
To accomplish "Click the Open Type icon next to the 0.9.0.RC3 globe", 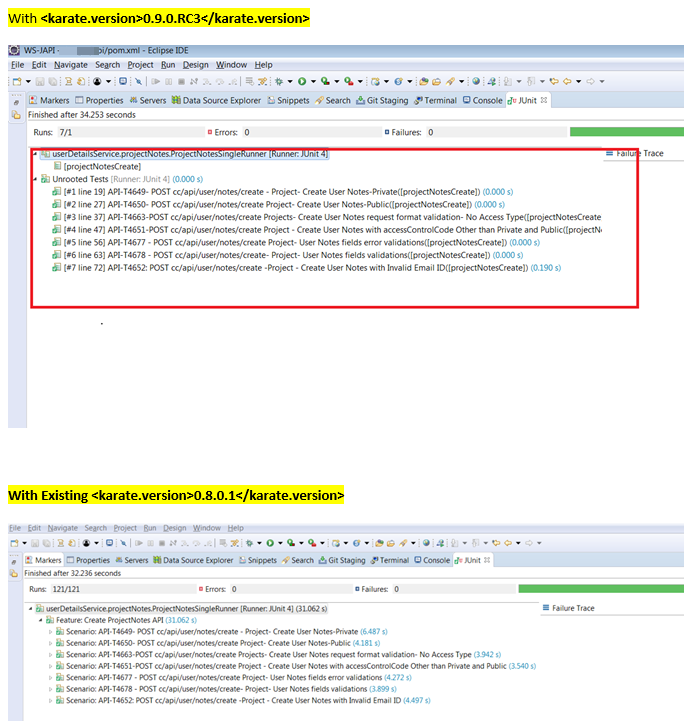I will tap(491, 81).
